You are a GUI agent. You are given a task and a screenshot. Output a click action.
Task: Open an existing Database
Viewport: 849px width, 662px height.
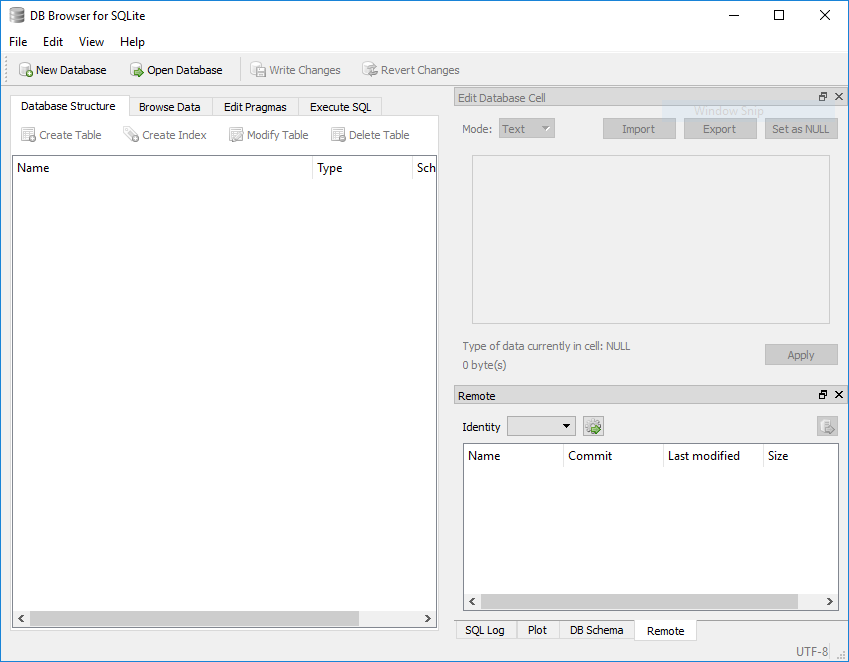176,70
